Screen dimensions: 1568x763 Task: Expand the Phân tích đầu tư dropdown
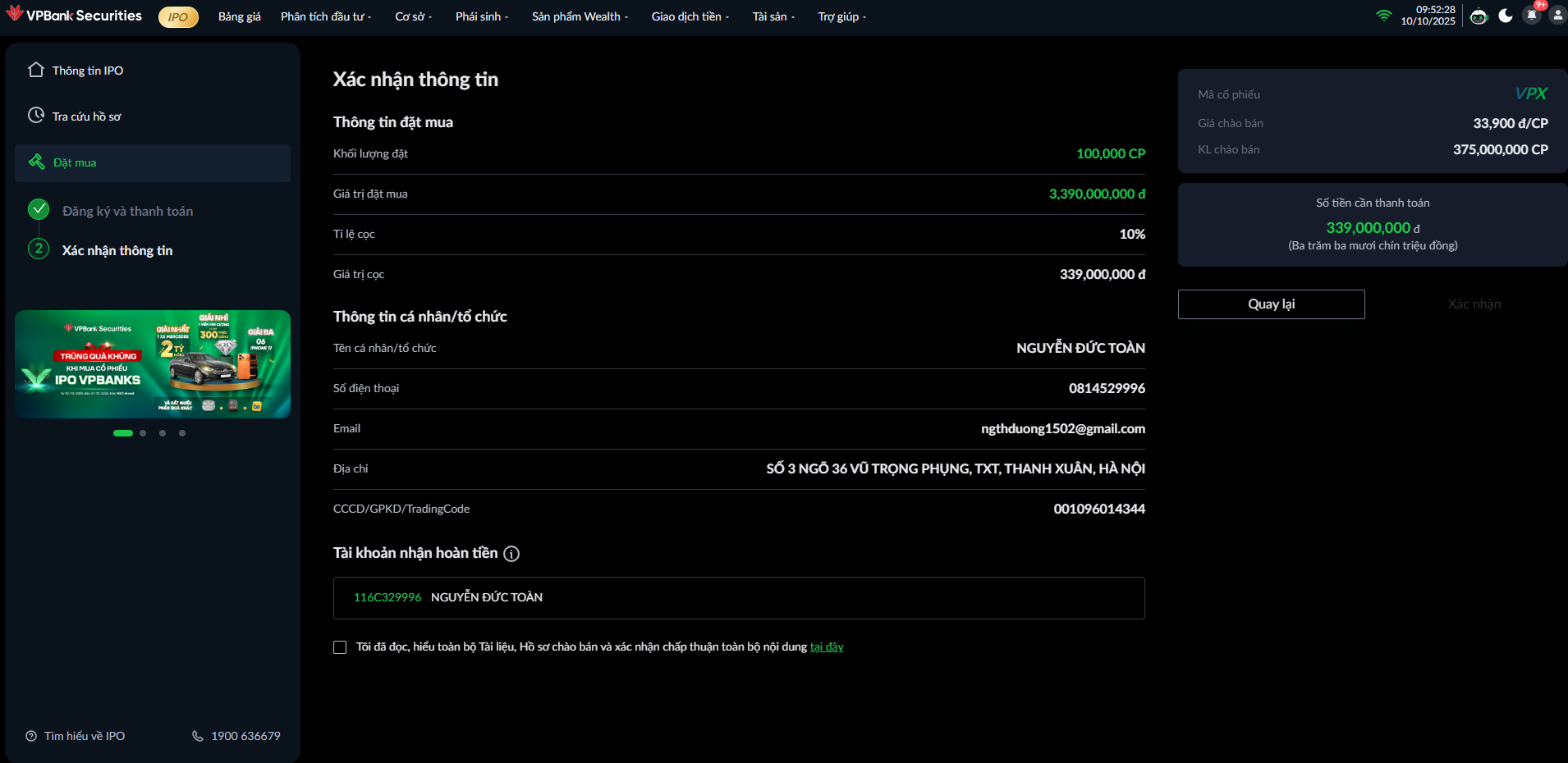click(x=325, y=16)
